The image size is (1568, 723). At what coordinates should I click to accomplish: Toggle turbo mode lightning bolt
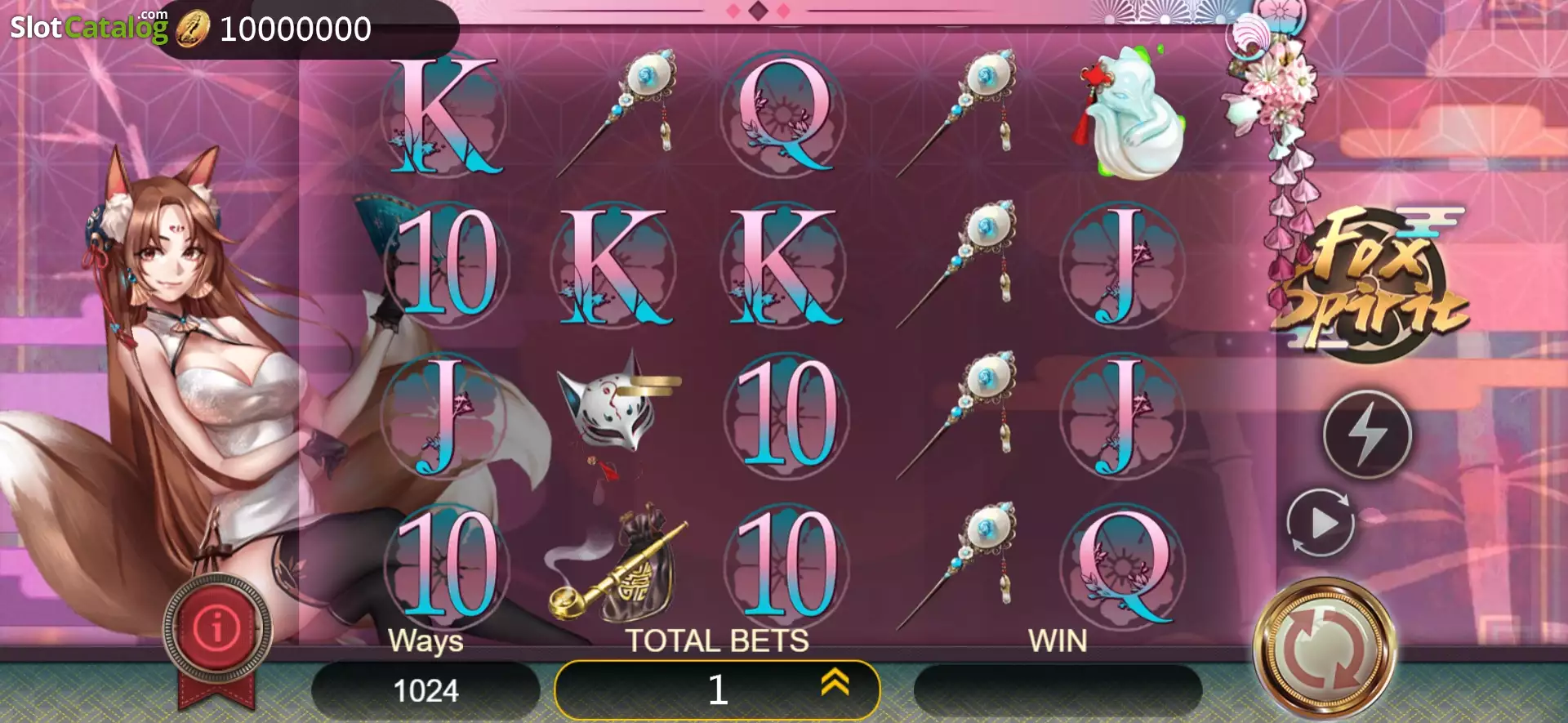[1367, 434]
